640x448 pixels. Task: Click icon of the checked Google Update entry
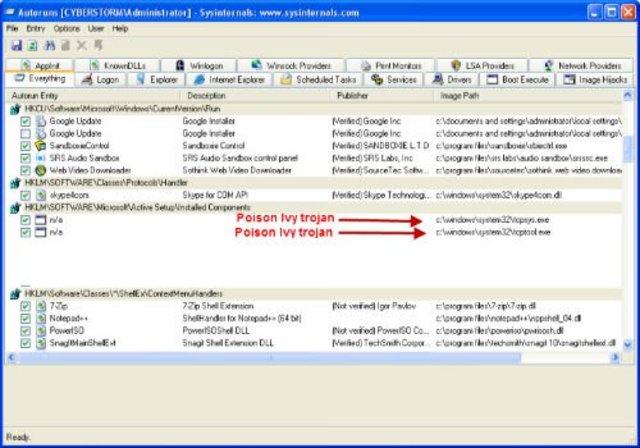pyautogui.click(x=40, y=121)
